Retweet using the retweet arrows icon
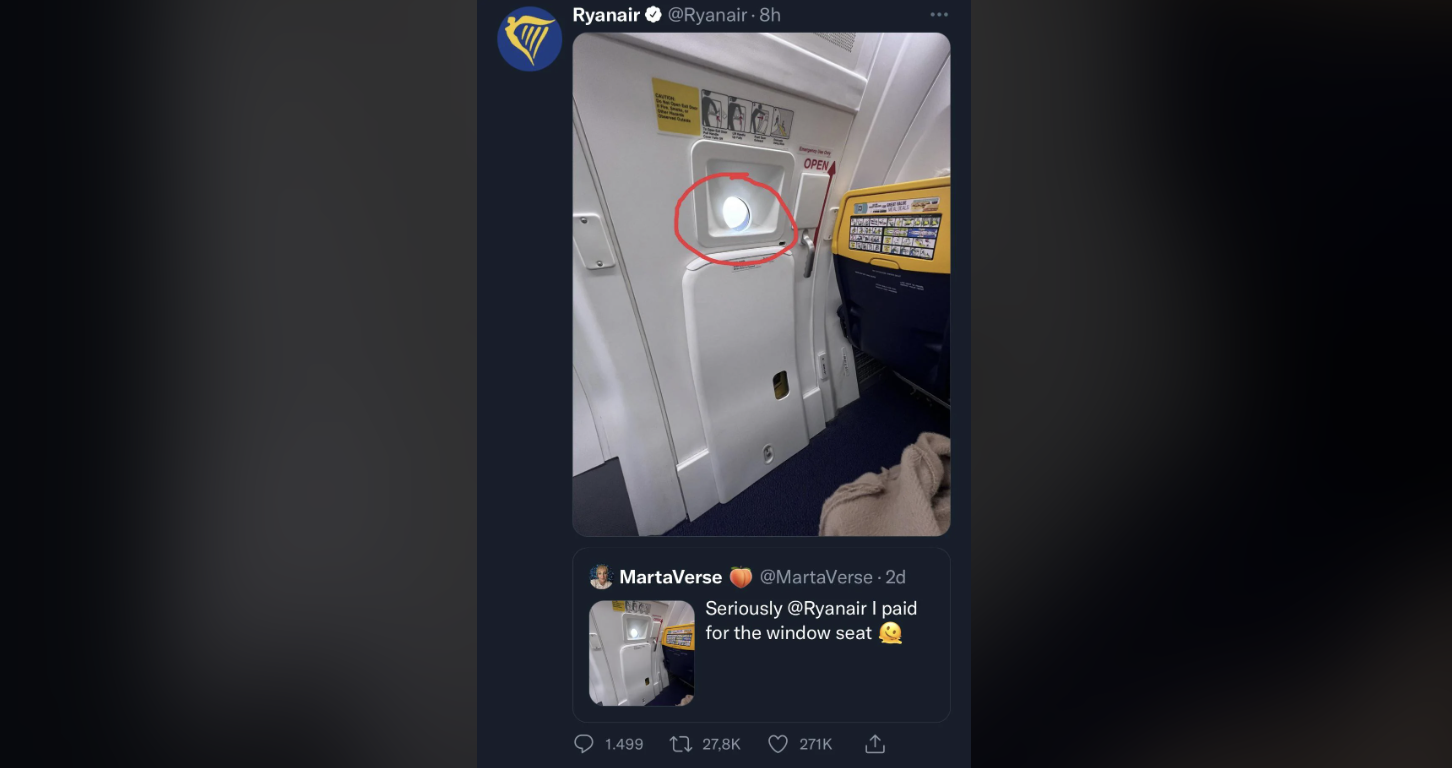This screenshot has height=768, width=1452. coord(681,744)
